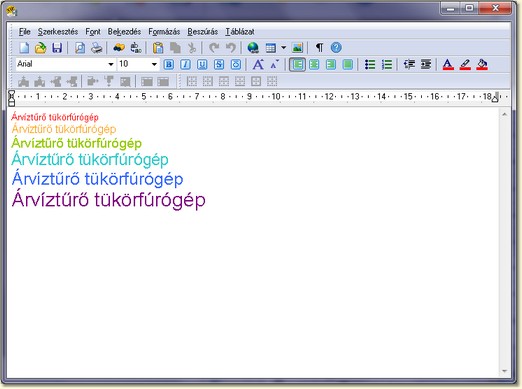Close the editor window
The height and width of the screenshot is (389, 522).
pos(495,8)
